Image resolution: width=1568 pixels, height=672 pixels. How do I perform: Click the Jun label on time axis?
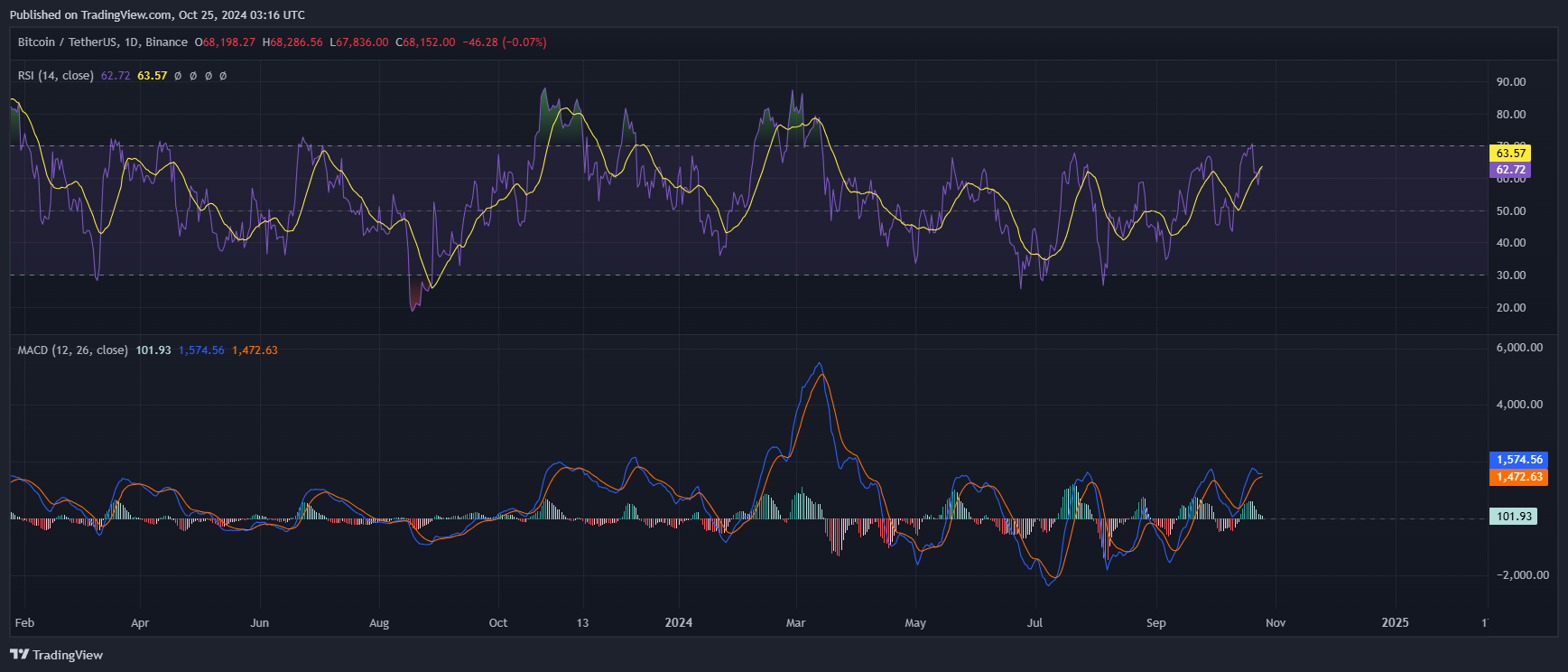259,623
